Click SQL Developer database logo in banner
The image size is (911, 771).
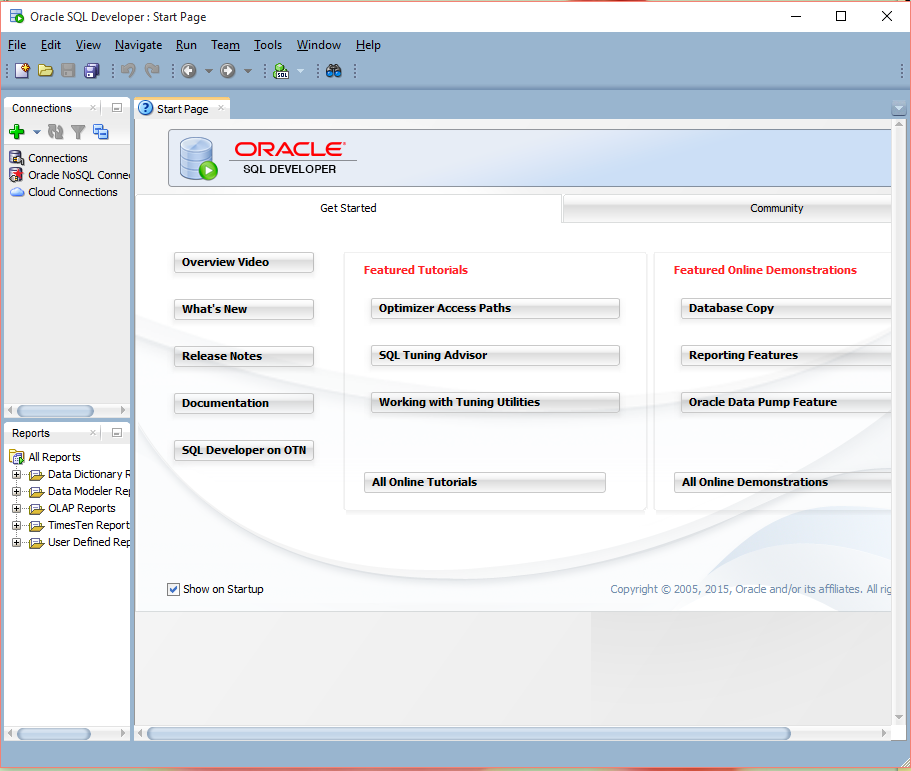(199, 158)
